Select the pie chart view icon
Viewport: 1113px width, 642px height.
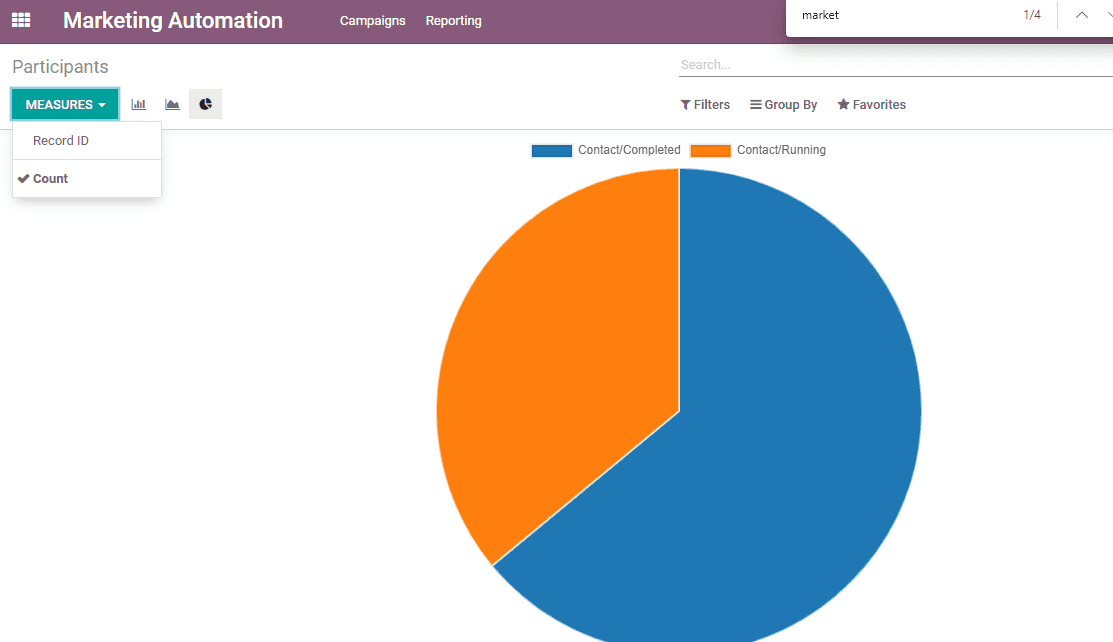205,104
